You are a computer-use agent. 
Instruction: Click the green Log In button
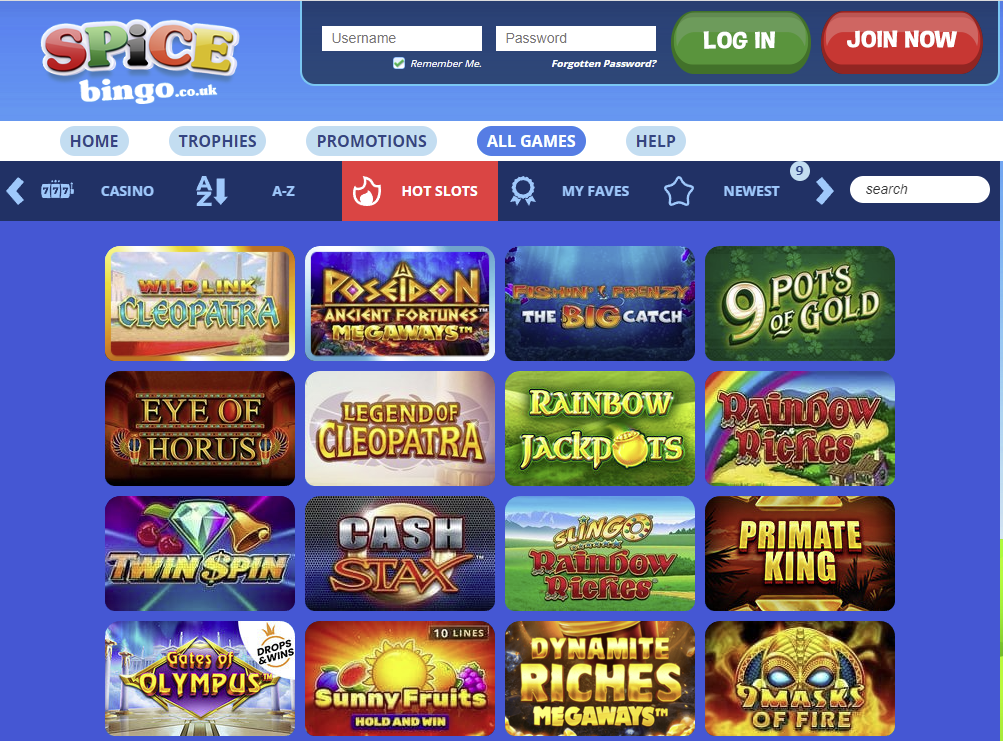(x=740, y=41)
